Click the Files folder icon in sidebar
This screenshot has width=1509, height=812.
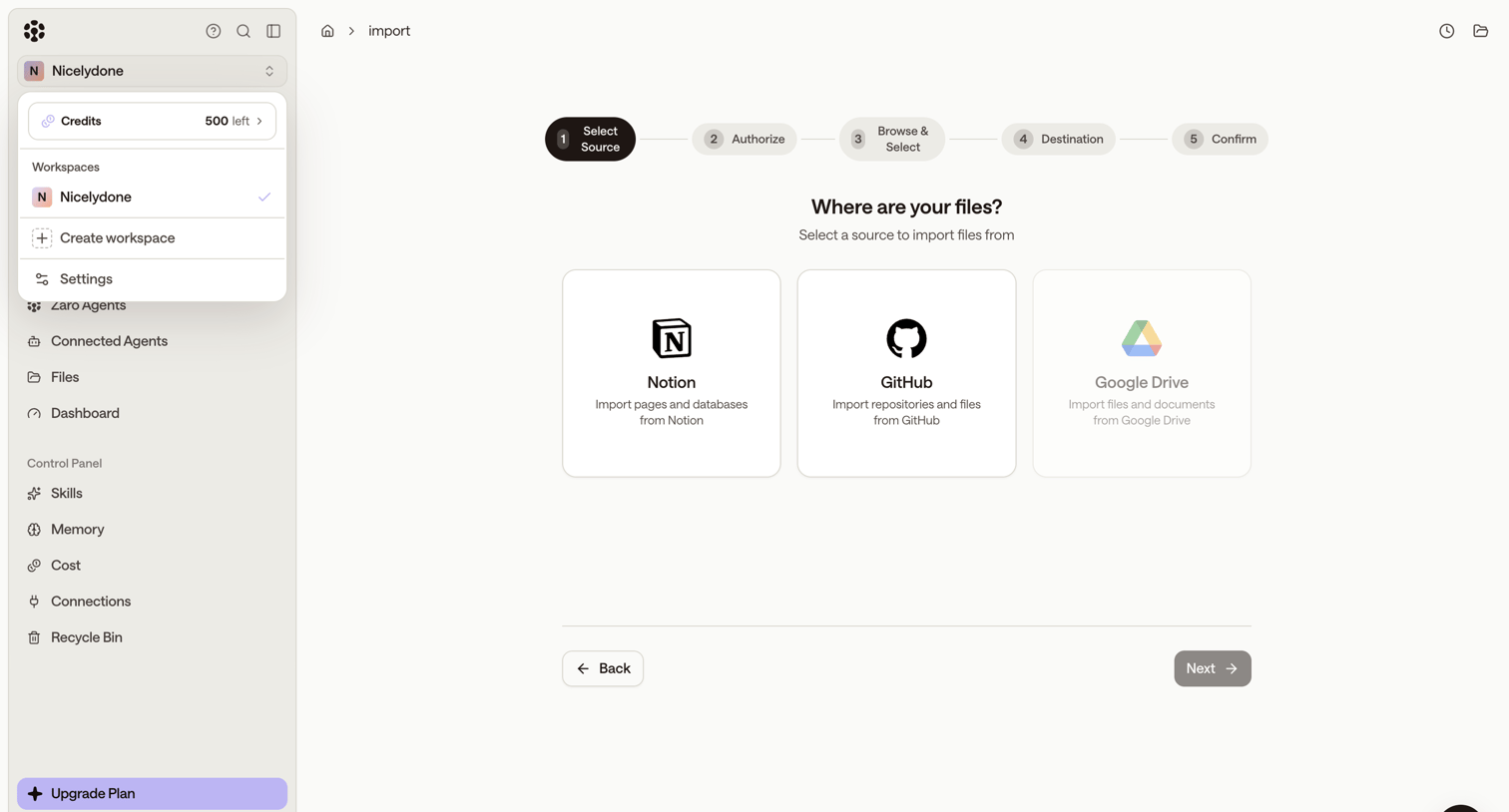pos(34,377)
